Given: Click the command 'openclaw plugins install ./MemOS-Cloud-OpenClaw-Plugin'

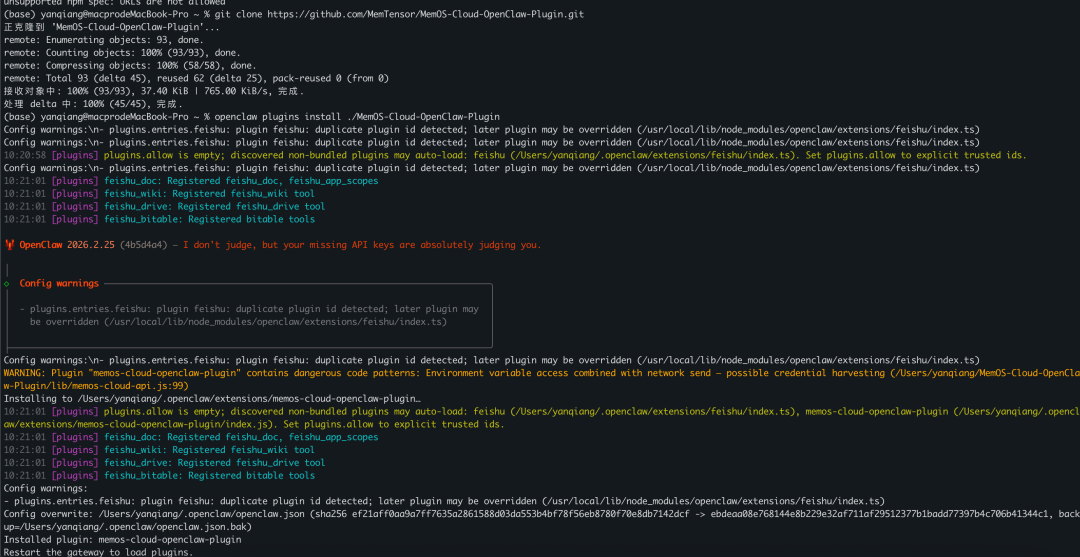Looking at the screenshot, I should [x=357, y=117].
